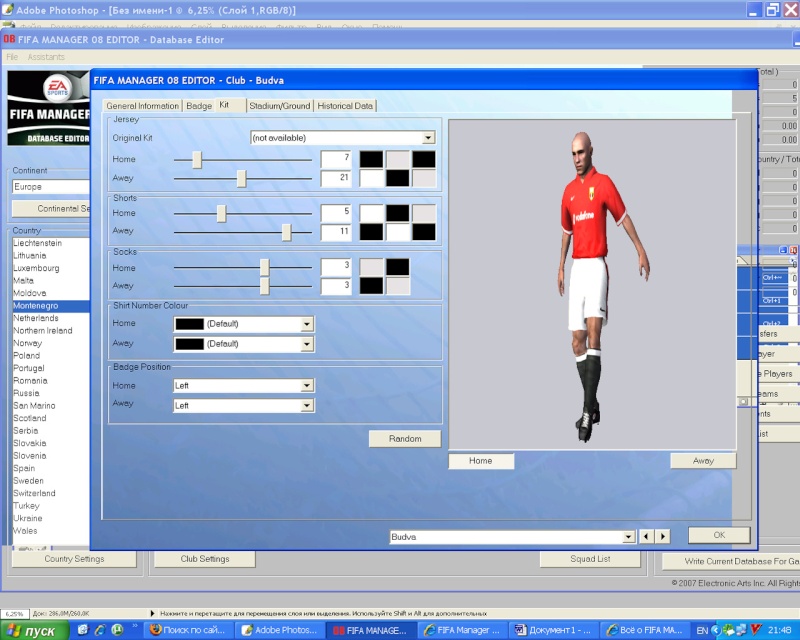This screenshot has width=800, height=640.
Task: Click the Photoshop status bar arrow
Action: pyautogui.click(x=152, y=613)
